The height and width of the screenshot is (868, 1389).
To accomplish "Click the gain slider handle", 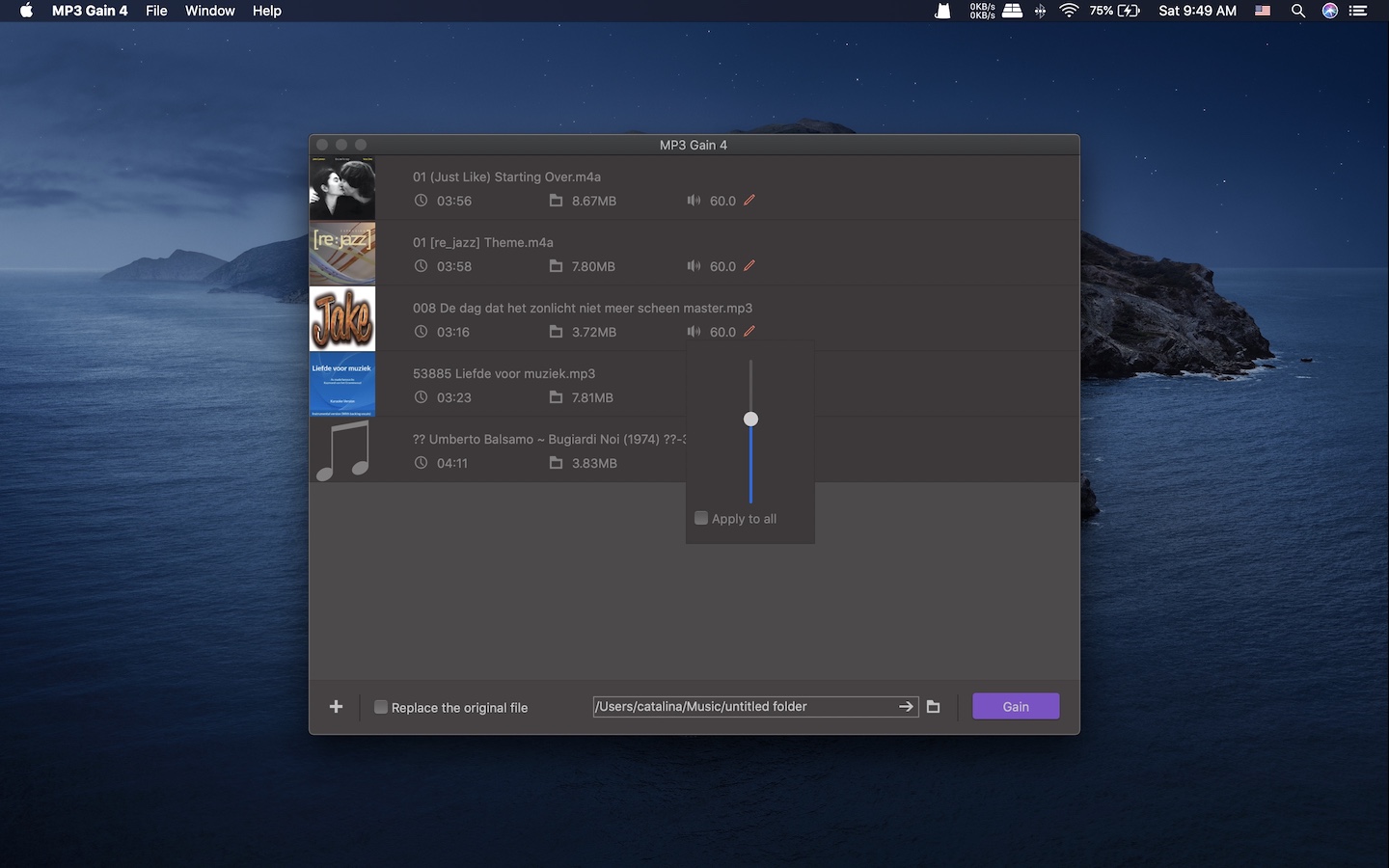I will tap(750, 419).
